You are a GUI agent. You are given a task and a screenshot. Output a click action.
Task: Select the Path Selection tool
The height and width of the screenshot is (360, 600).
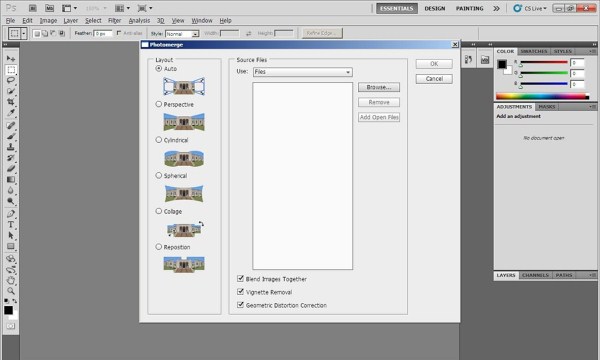11,235
